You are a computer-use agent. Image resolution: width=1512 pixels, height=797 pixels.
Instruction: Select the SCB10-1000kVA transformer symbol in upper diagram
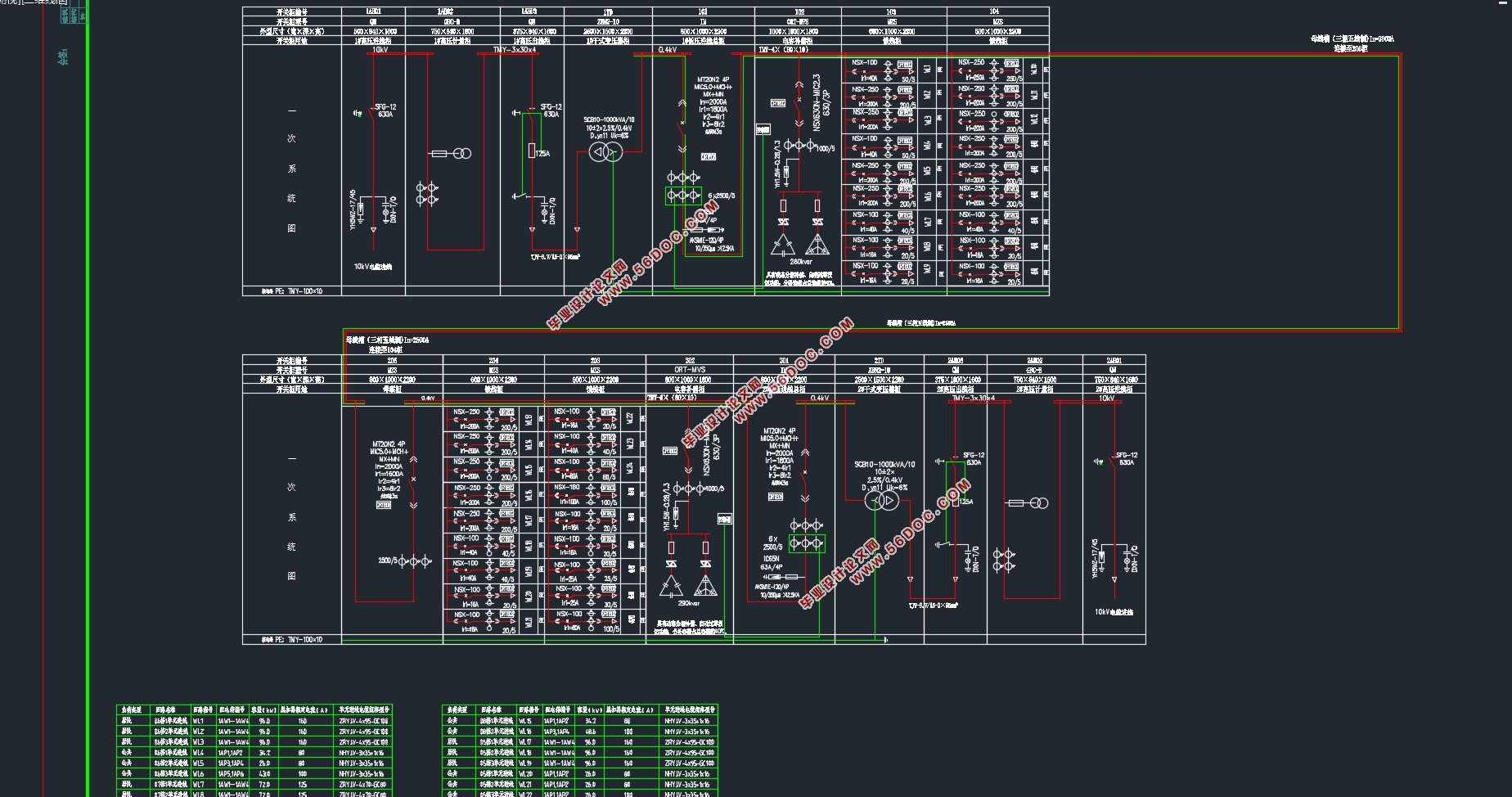606,153
